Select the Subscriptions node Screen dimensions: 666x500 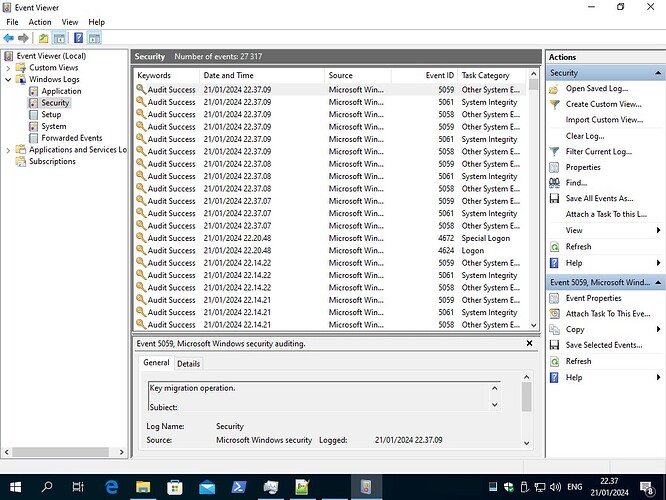click(52, 161)
